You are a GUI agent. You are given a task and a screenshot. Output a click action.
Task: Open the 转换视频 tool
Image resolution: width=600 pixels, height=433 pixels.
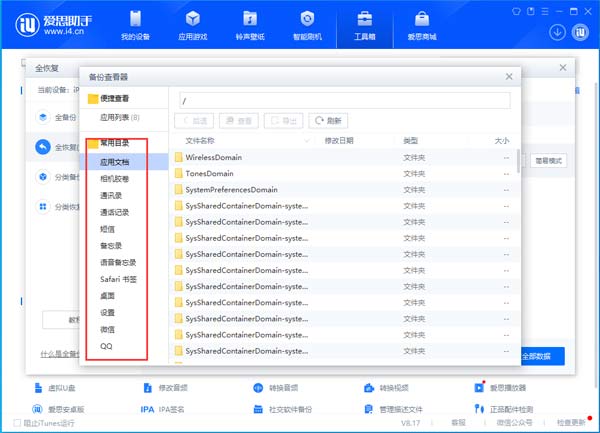click(386, 388)
